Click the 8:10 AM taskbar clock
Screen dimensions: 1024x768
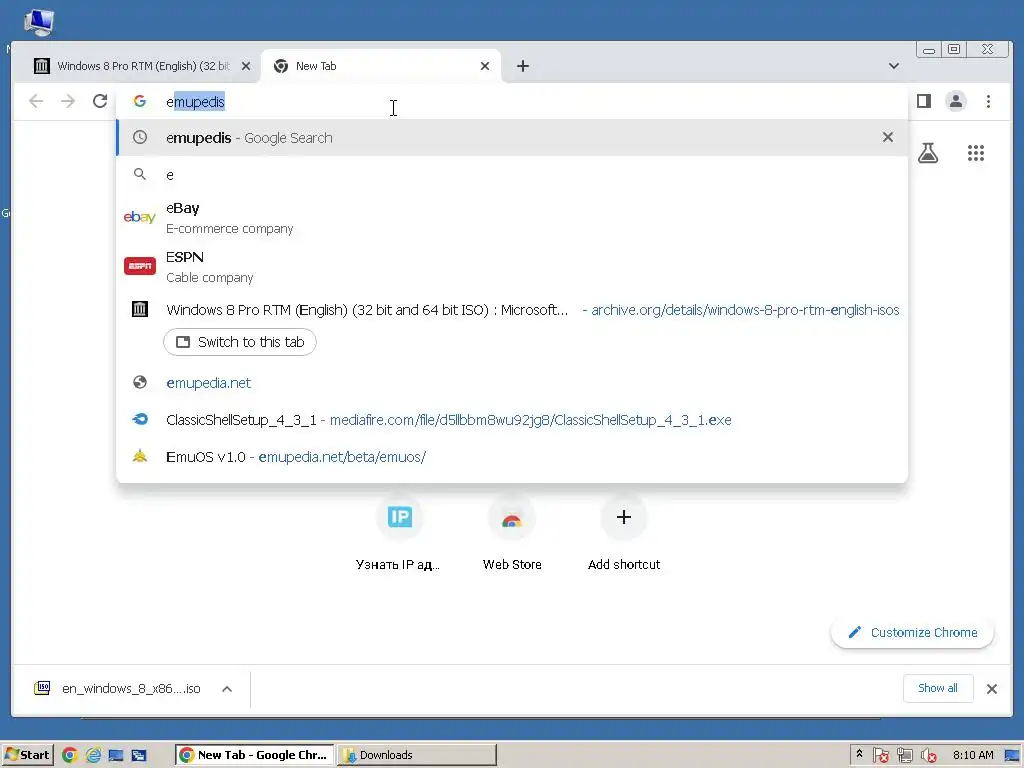coord(973,755)
